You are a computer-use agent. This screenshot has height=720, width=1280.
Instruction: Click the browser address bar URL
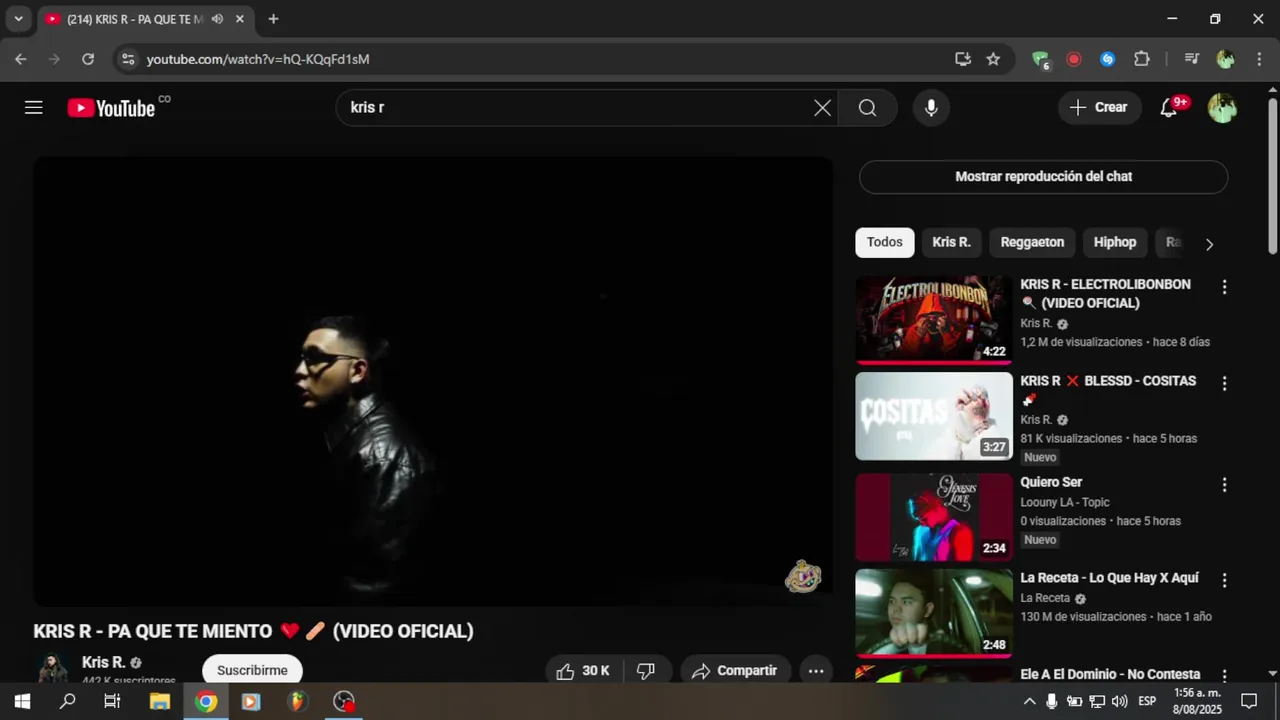pos(258,59)
